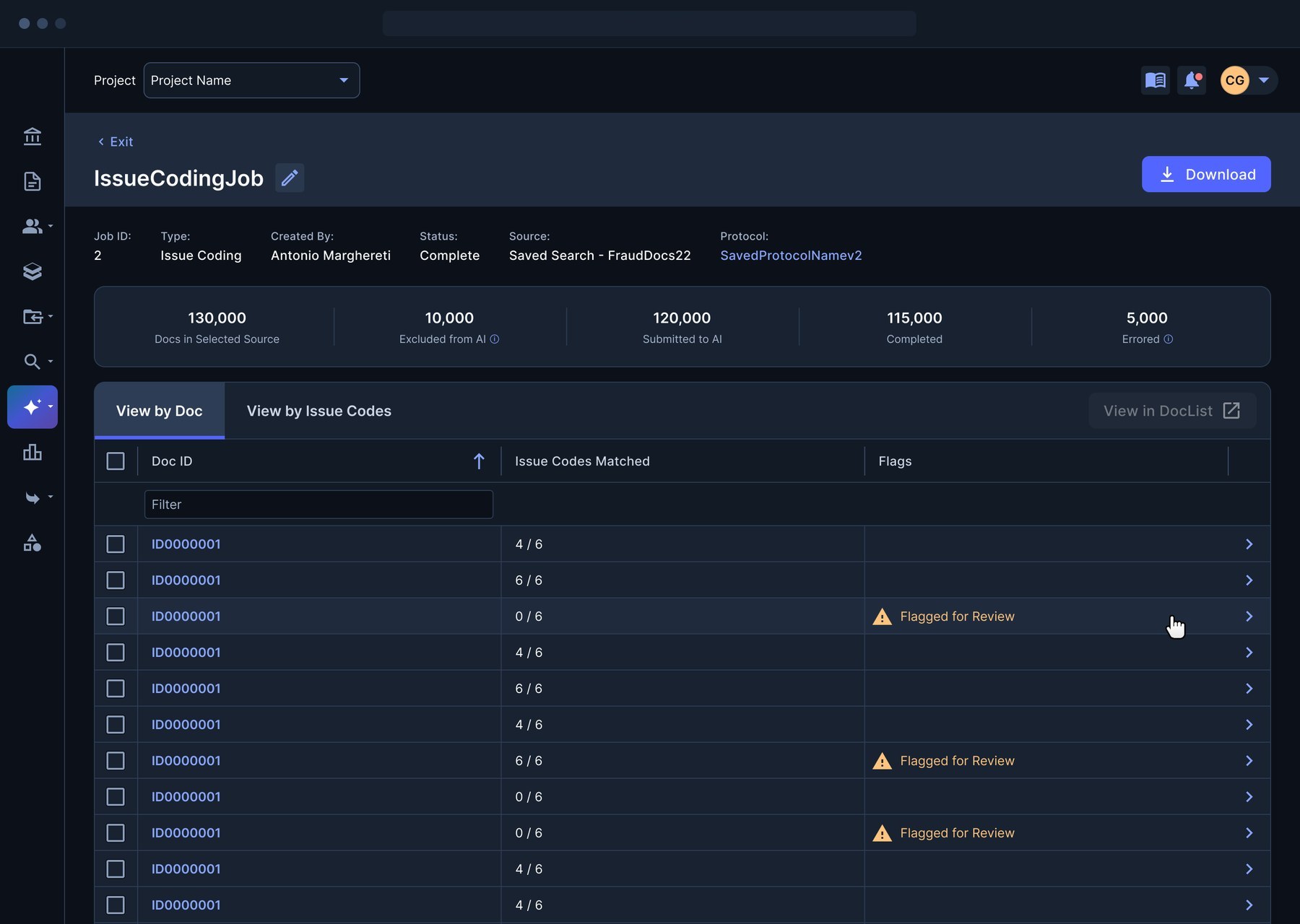Viewport: 1300px width, 924px height.
Task: Open the document page sidebar icon
Action: pyautogui.click(x=32, y=181)
